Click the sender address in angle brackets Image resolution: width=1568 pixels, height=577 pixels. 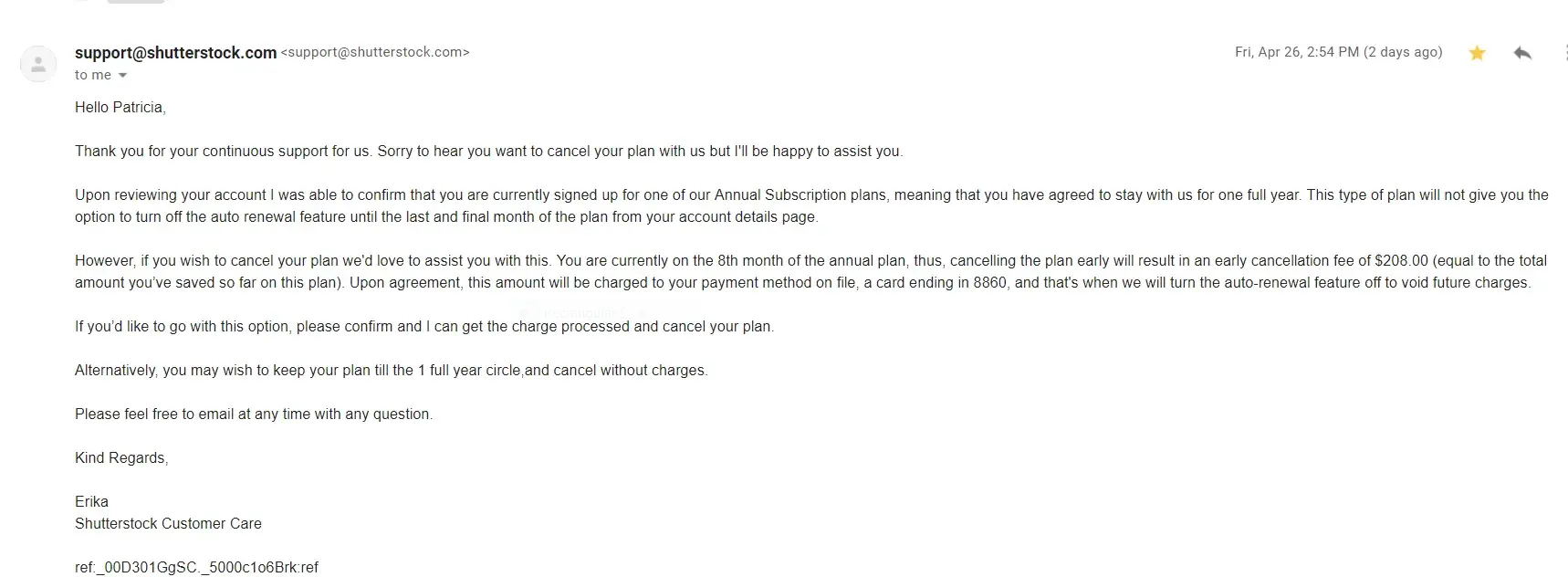(x=375, y=53)
